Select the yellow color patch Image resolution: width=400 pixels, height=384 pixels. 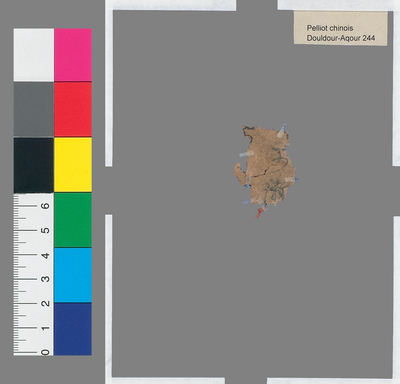73,165
